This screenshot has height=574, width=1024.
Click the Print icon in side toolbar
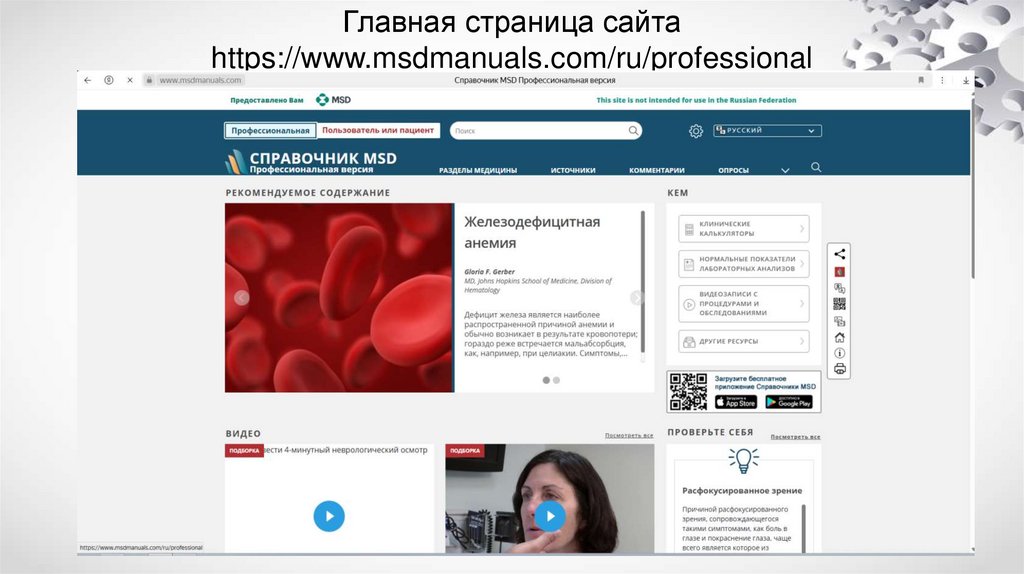pyautogui.click(x=840, y=369)
